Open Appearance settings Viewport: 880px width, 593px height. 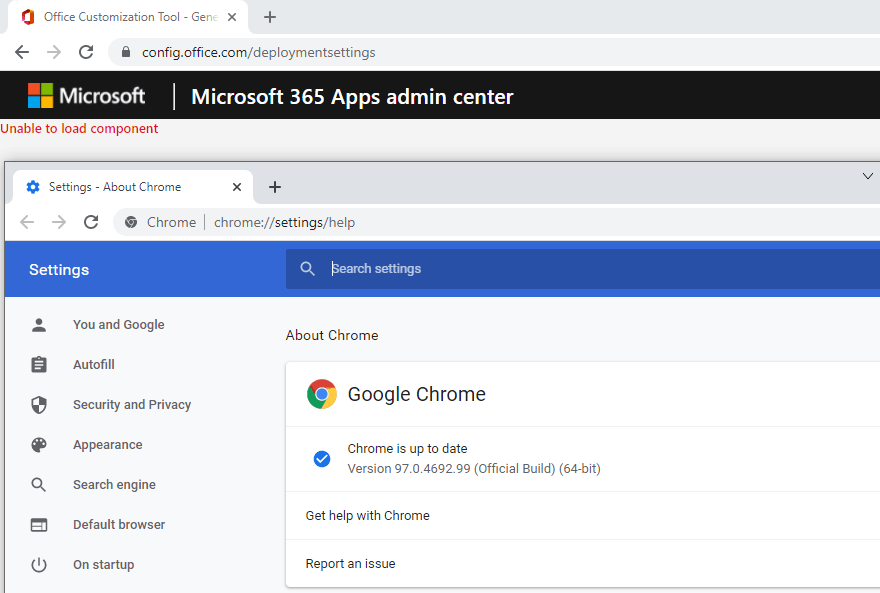[x=108, y=445]
